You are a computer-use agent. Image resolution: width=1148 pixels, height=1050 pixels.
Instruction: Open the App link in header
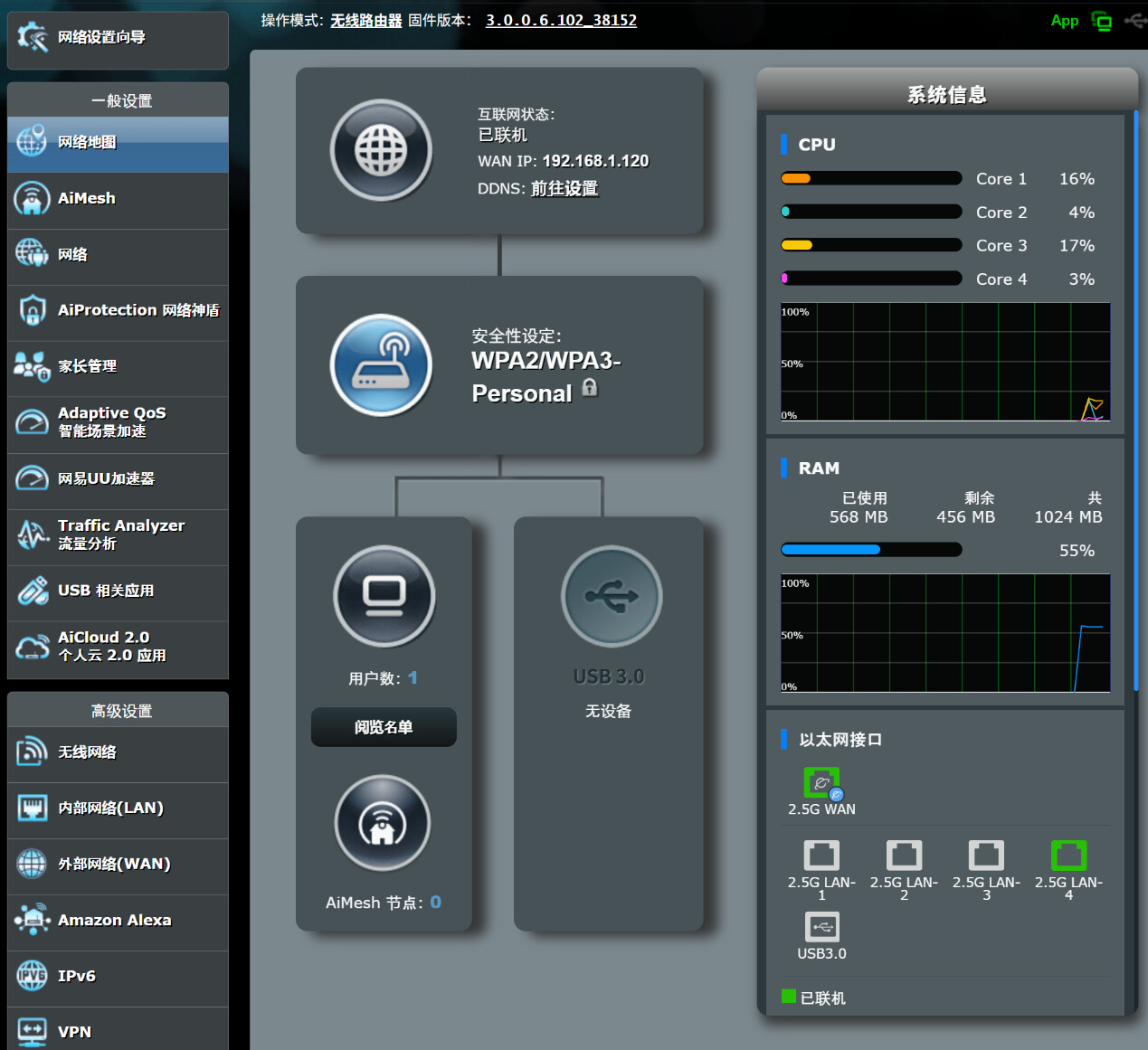1064,21
